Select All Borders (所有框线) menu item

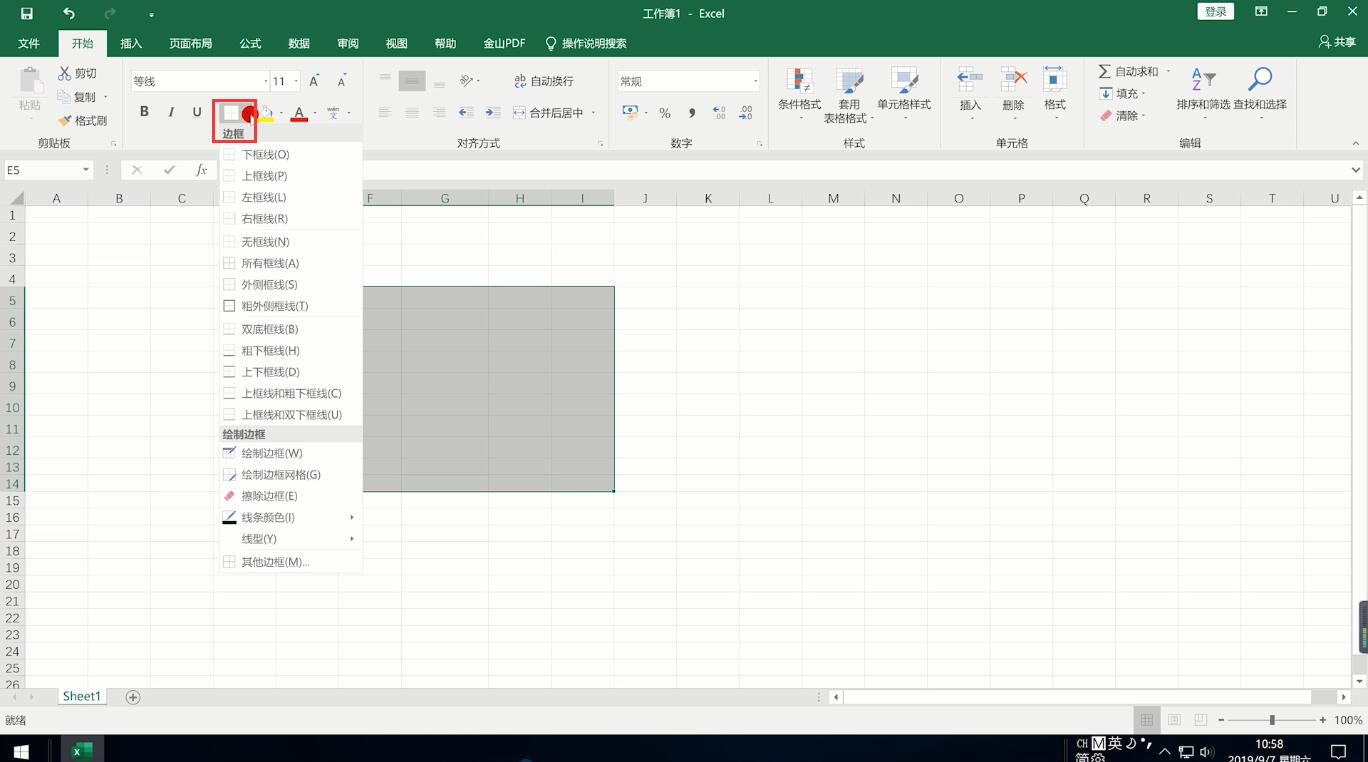(290, 263)
